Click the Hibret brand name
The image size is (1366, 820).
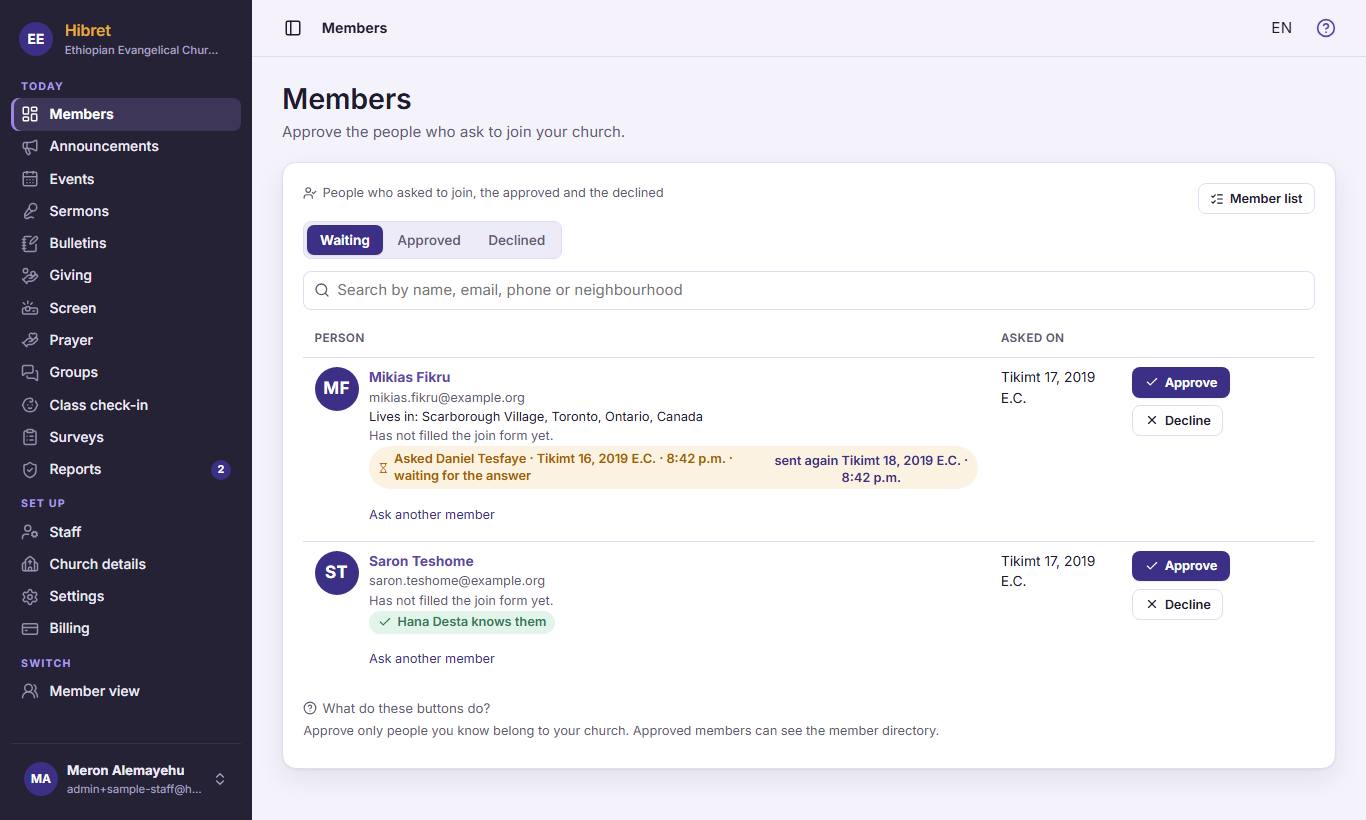pos(88,30)
